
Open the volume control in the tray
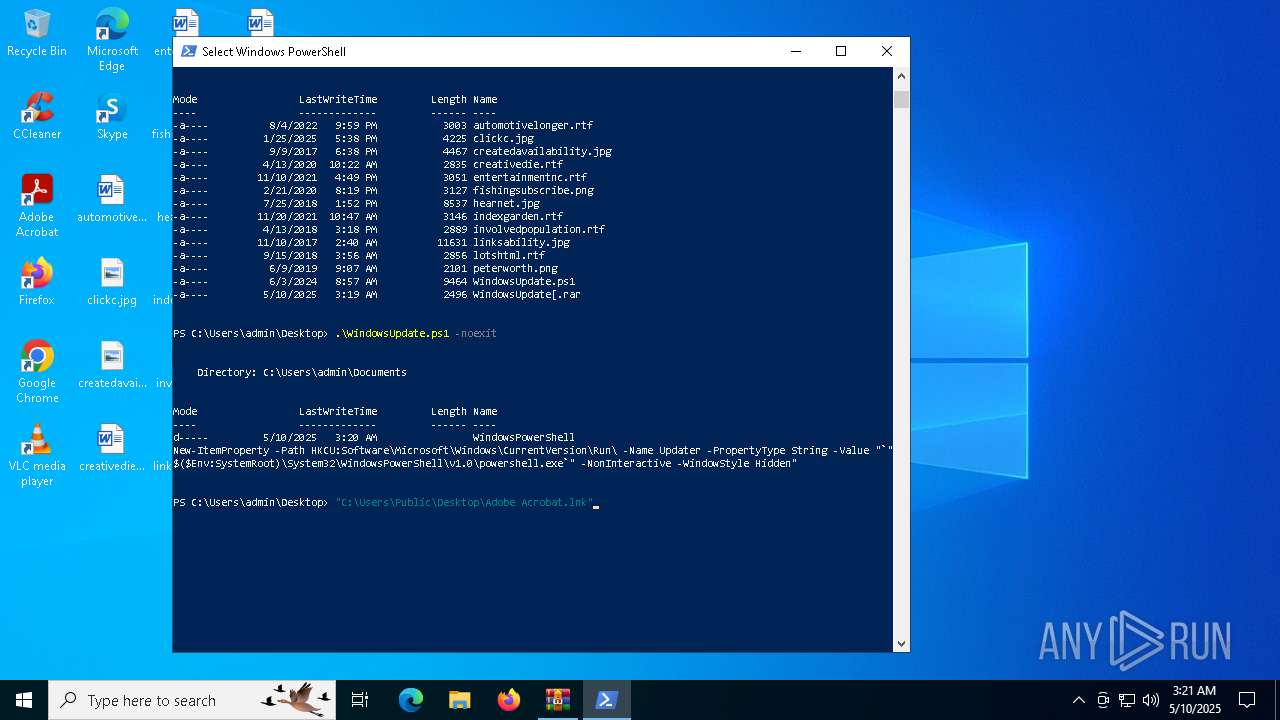pyautogui.click(x=1151, y=700)
